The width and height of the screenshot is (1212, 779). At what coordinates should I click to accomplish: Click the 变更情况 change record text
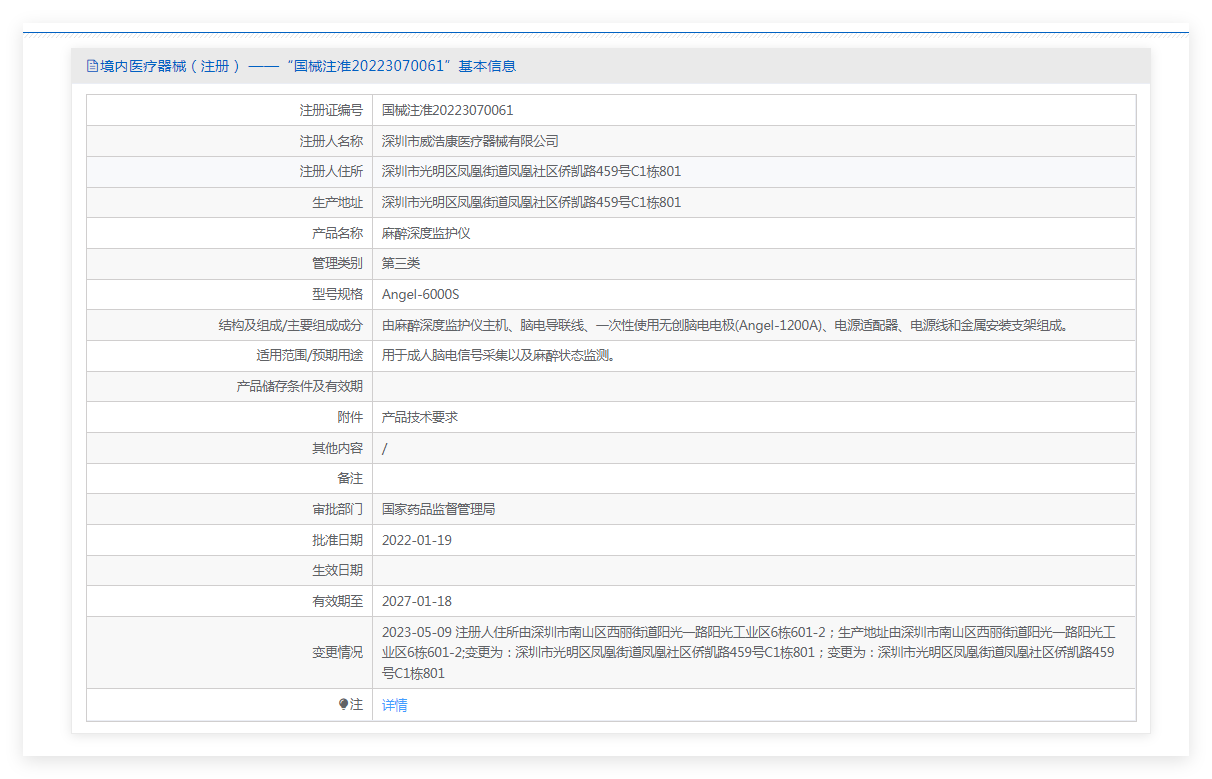pyautogui.click(x=748, y=652)
